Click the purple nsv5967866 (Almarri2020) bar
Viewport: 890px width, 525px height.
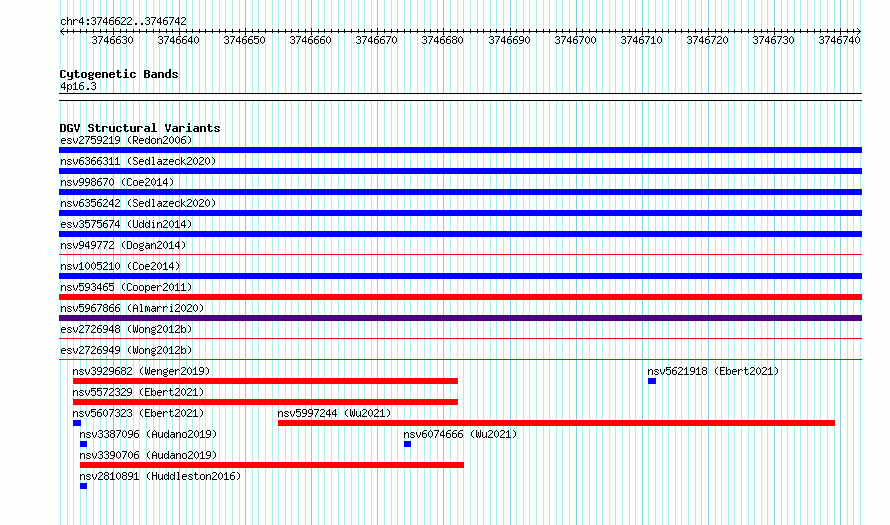point(460,318)
